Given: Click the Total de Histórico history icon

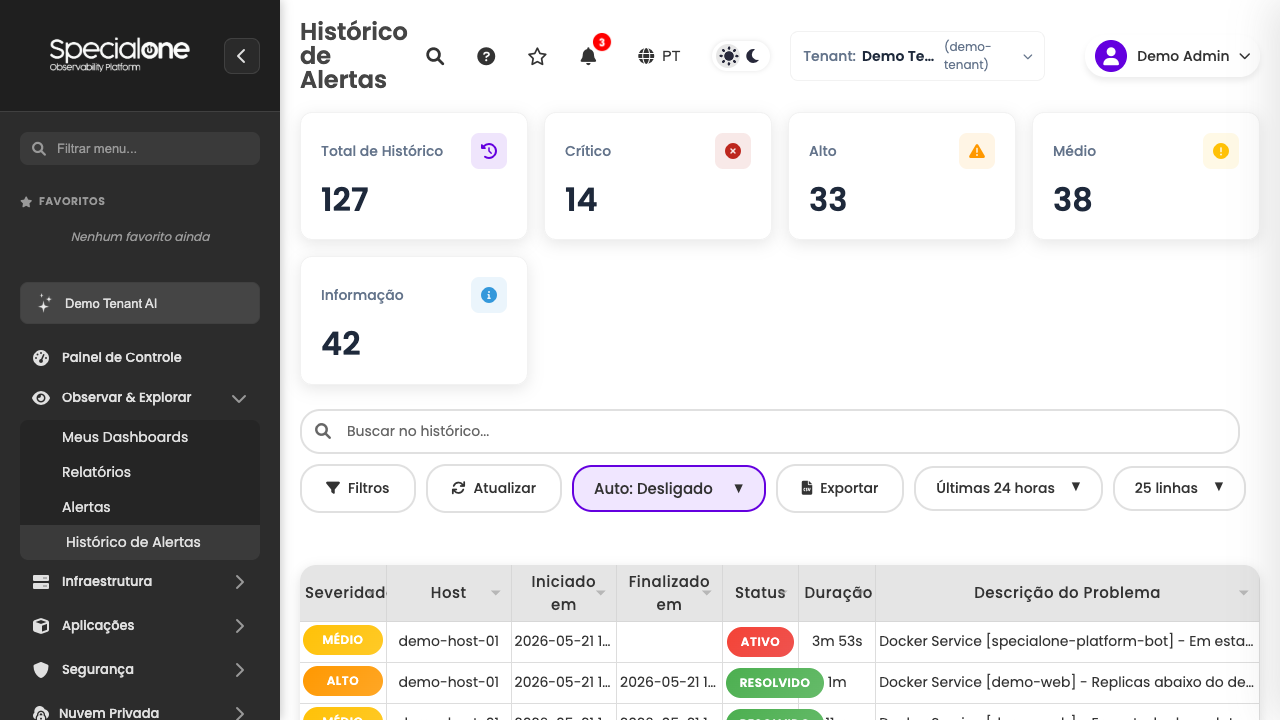Looking at the screenshot, I should click(x=489, y=151).
